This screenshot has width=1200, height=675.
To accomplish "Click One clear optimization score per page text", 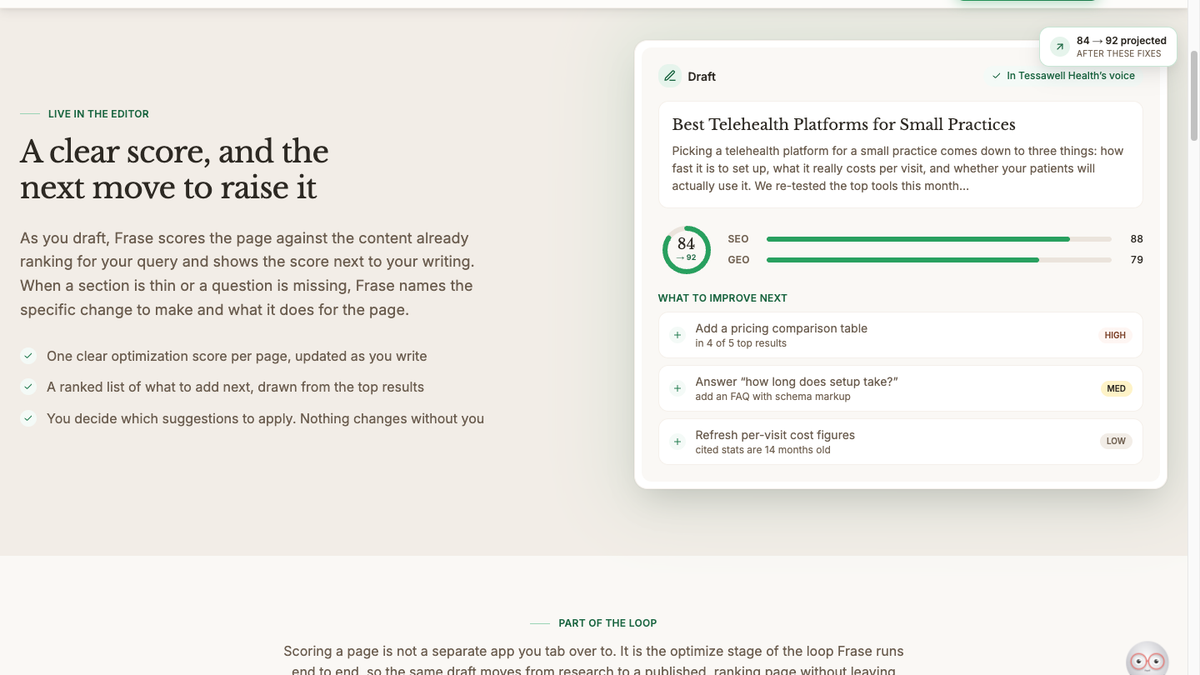I will click(237, 356).
